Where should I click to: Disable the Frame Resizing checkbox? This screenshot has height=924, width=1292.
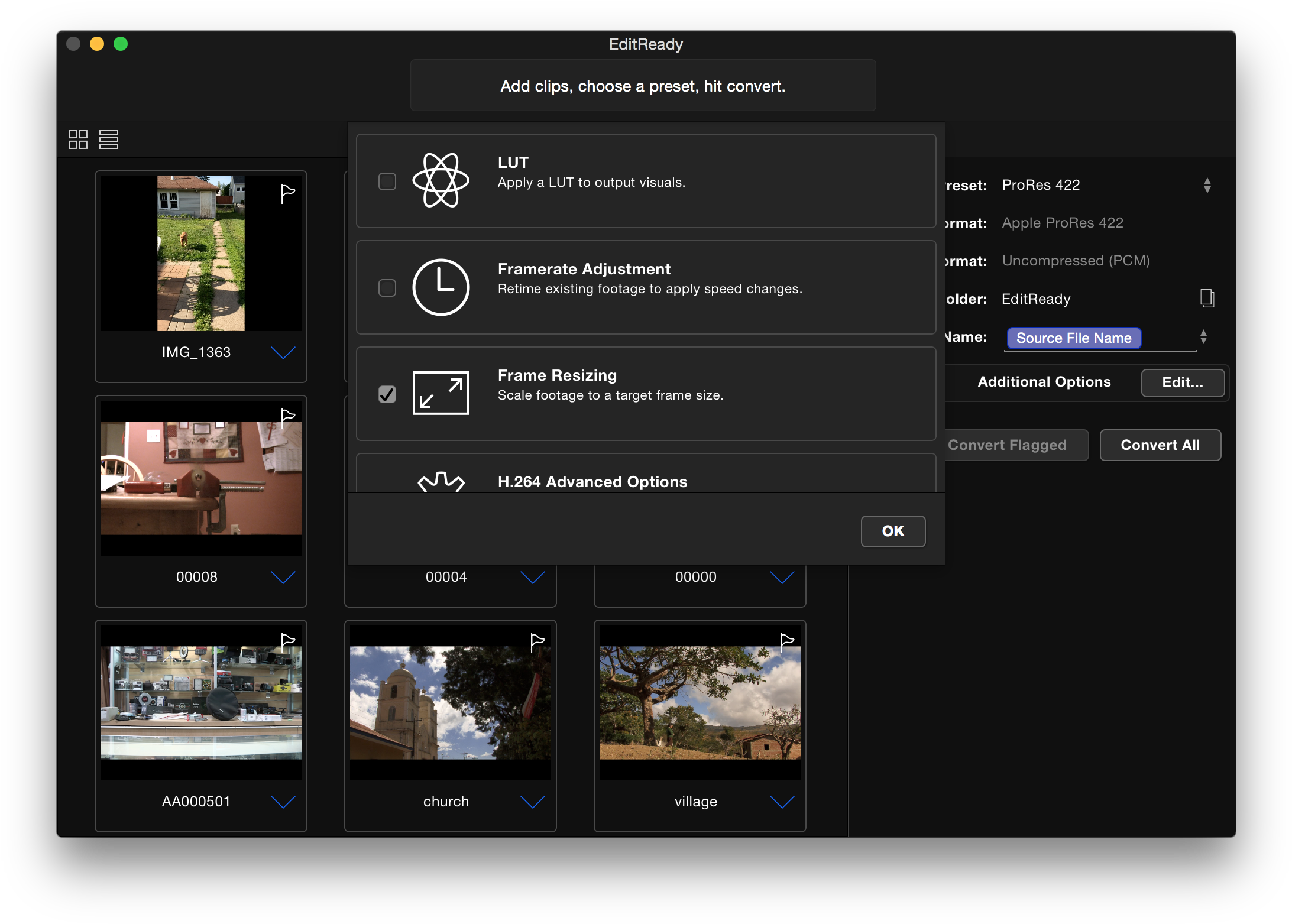pos(387,393)
